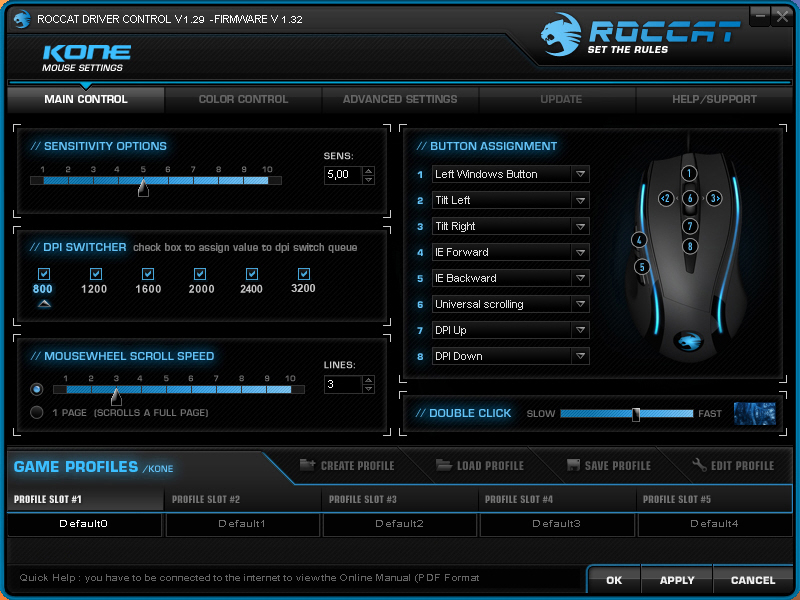The image size is (800, 600).
Task: Click the active DPI indicator arrow under 800
Action: 44,304
